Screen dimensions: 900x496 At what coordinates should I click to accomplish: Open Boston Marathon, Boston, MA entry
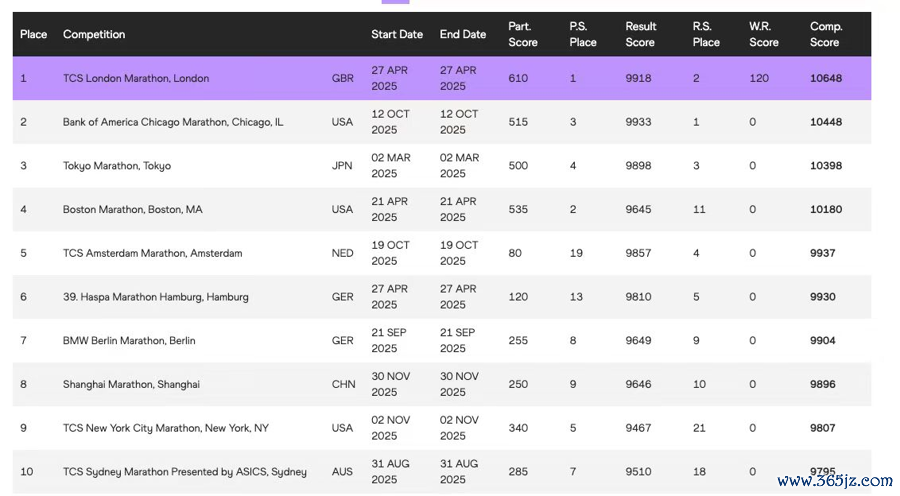(132, 210)
